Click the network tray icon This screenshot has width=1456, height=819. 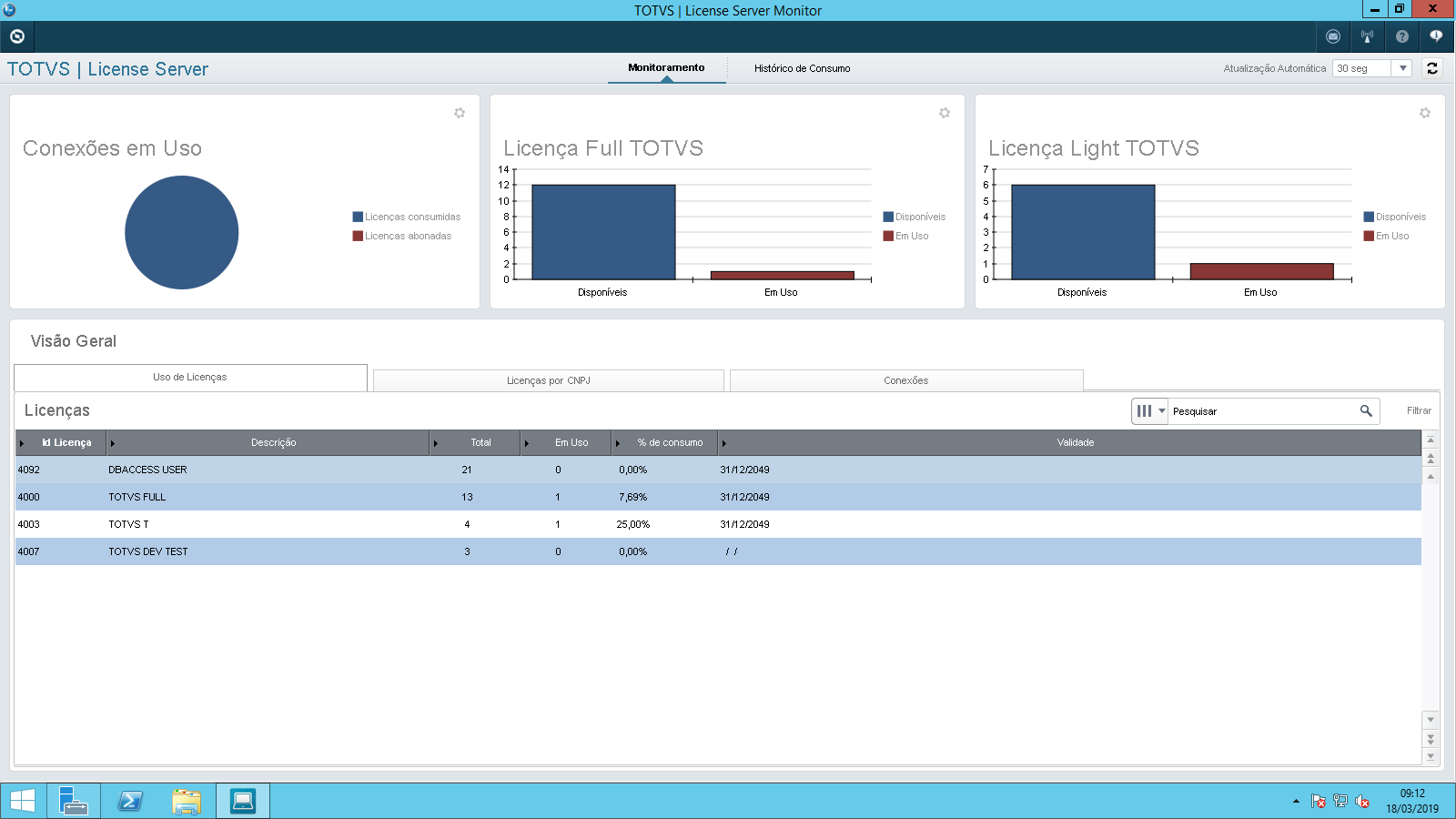coord(1340,801)
